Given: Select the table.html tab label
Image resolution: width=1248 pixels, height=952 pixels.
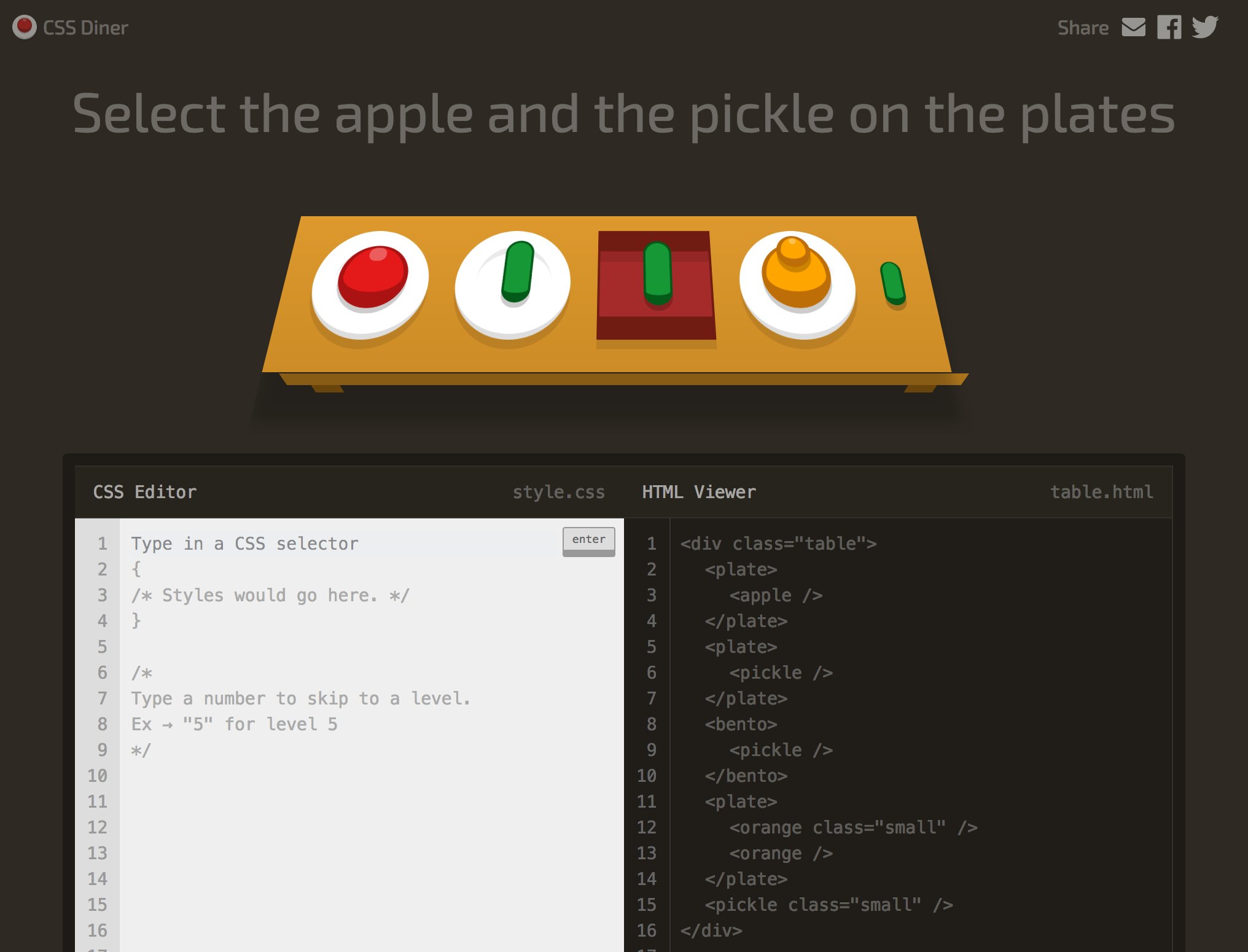Looking at the screenshot, I should (x=1102, y=491).
